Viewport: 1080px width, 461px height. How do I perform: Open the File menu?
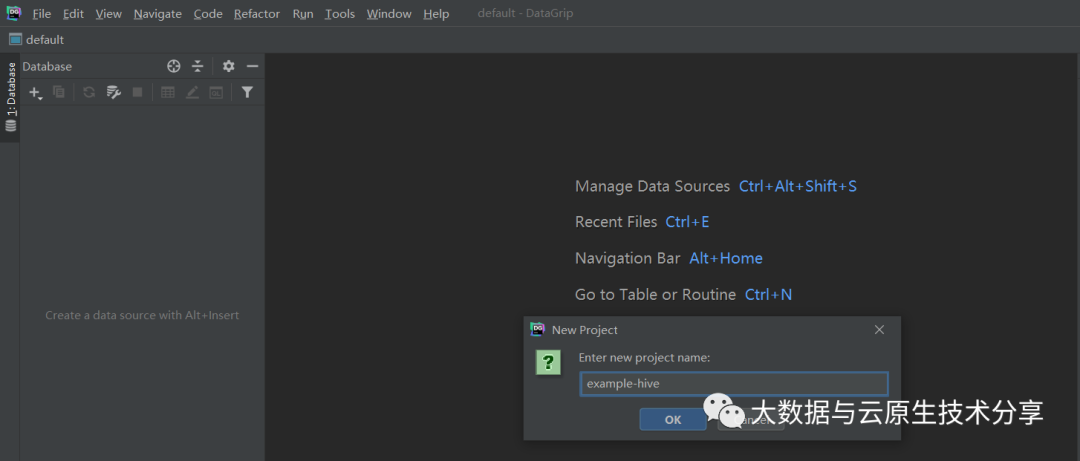point(42,14)
